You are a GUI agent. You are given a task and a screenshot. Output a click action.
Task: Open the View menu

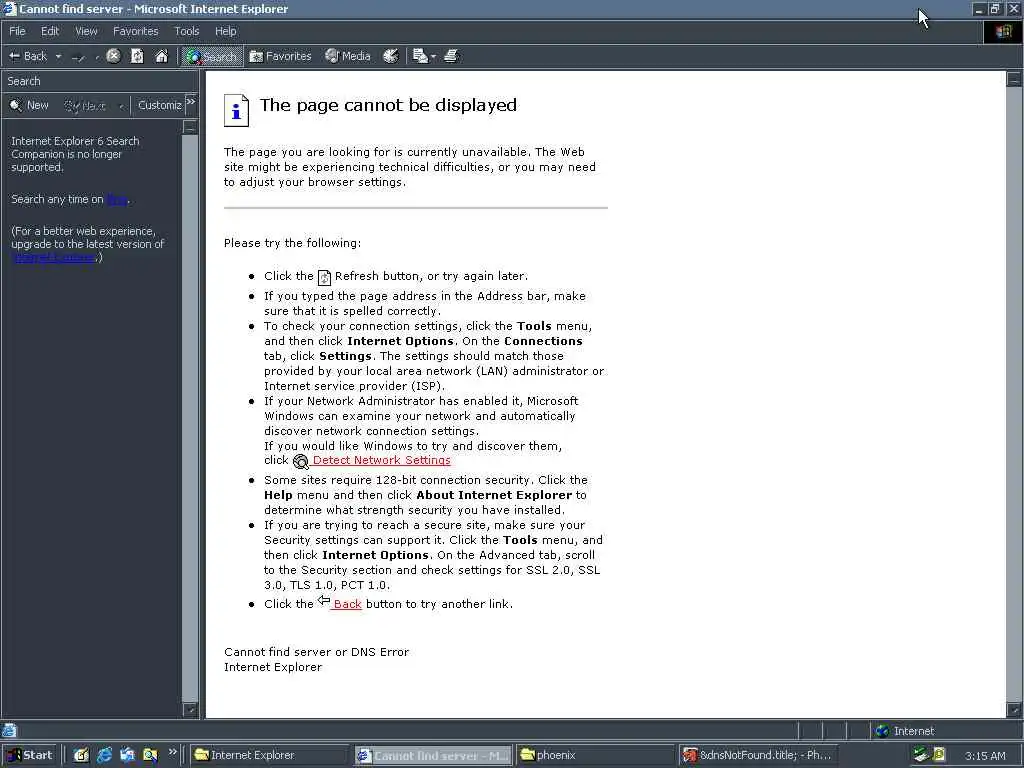(86, 31)
